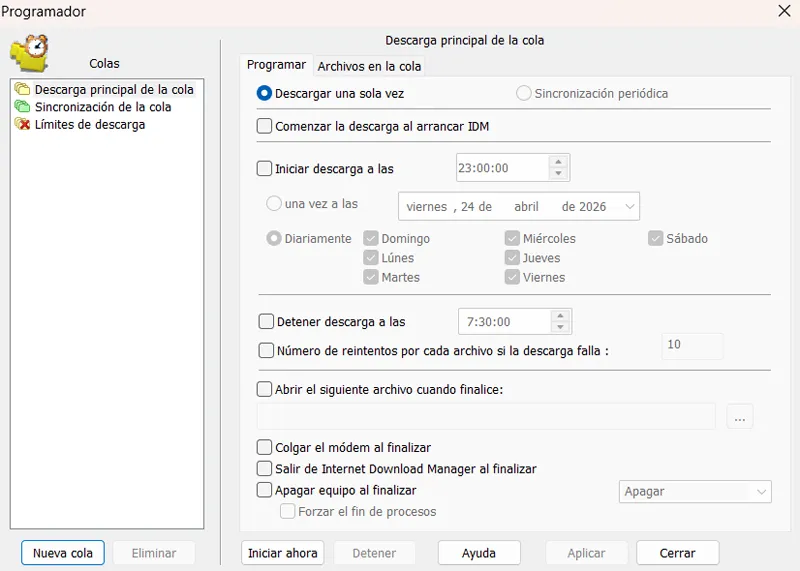Open the 'Archivos en la cola' tab
The width and height of the screenshot is (800, 571).
click(369, 66)
